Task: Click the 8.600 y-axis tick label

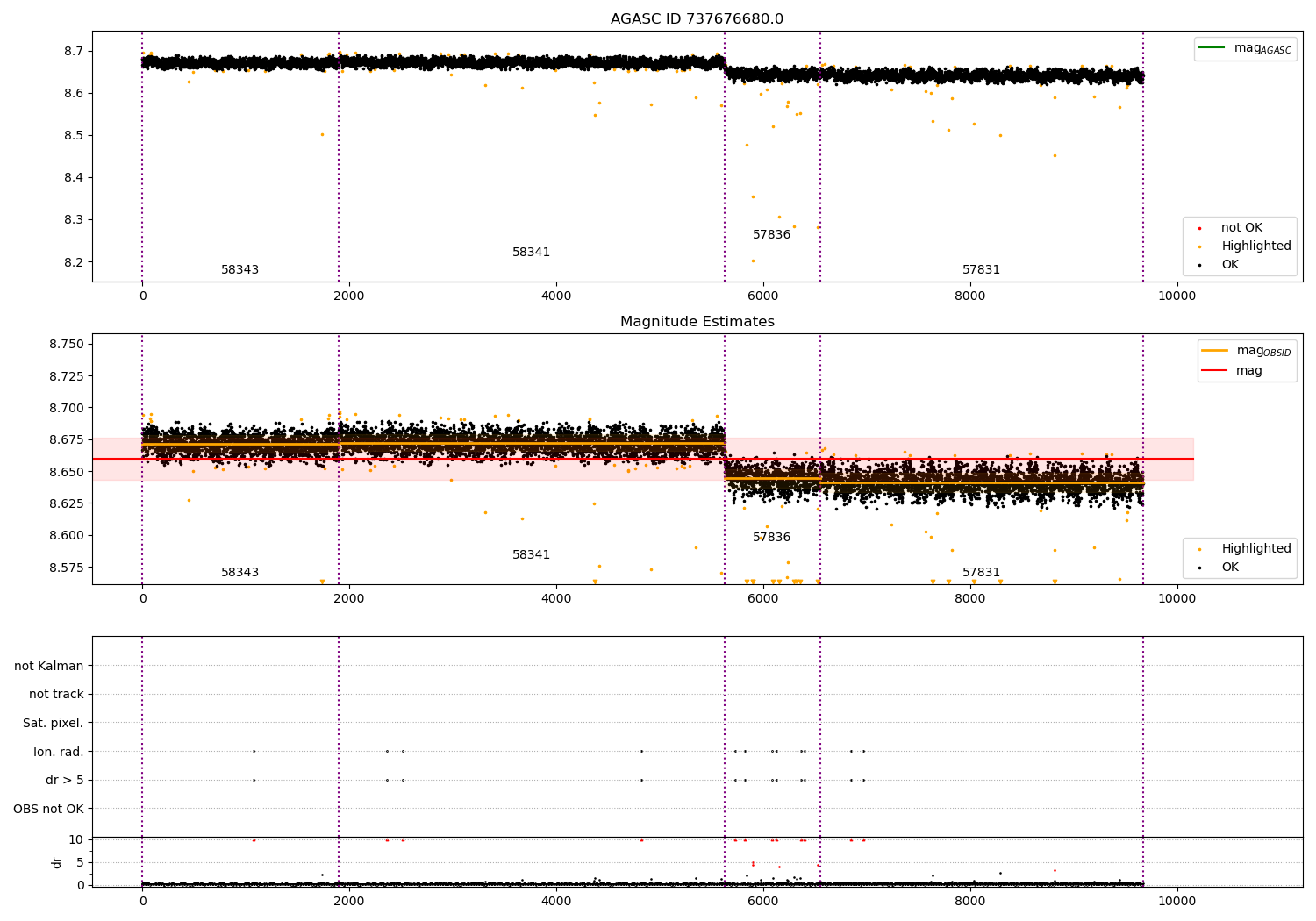Action: (67, 536)
